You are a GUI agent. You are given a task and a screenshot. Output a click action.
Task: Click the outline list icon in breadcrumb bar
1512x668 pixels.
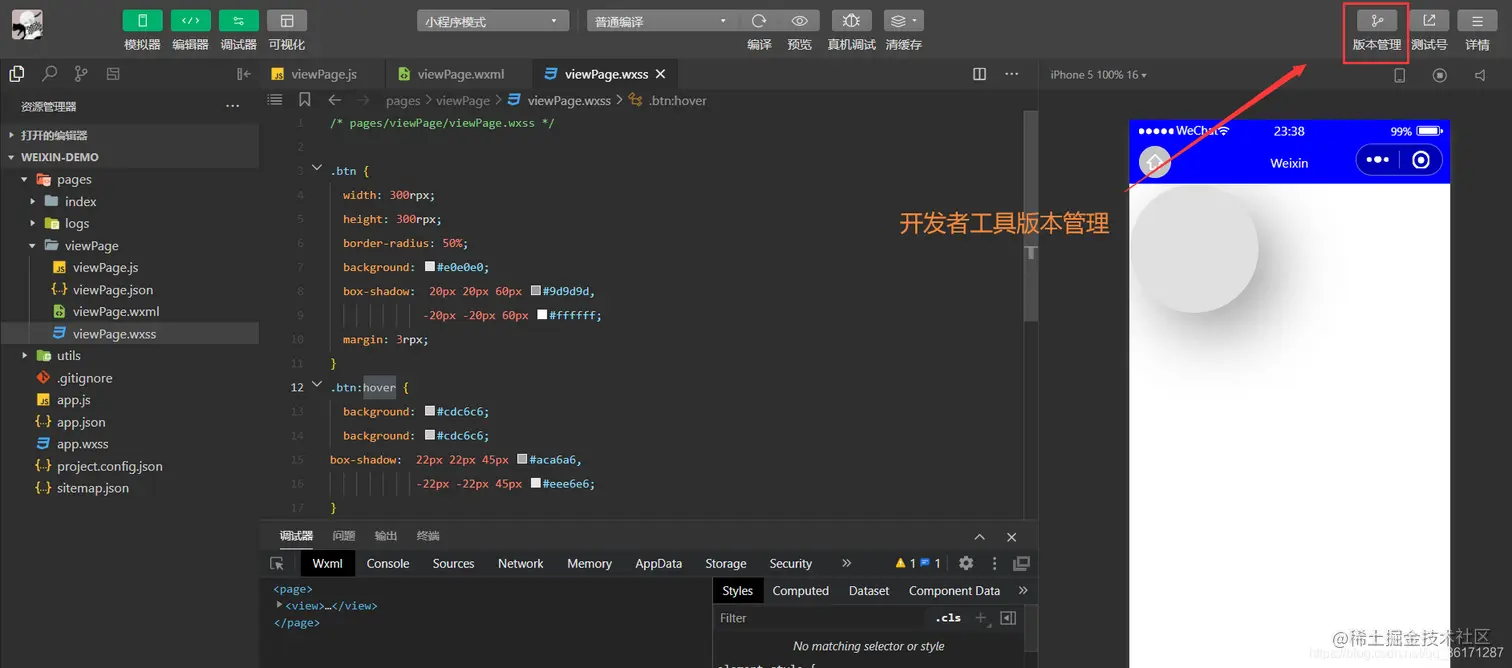[275, 100]
